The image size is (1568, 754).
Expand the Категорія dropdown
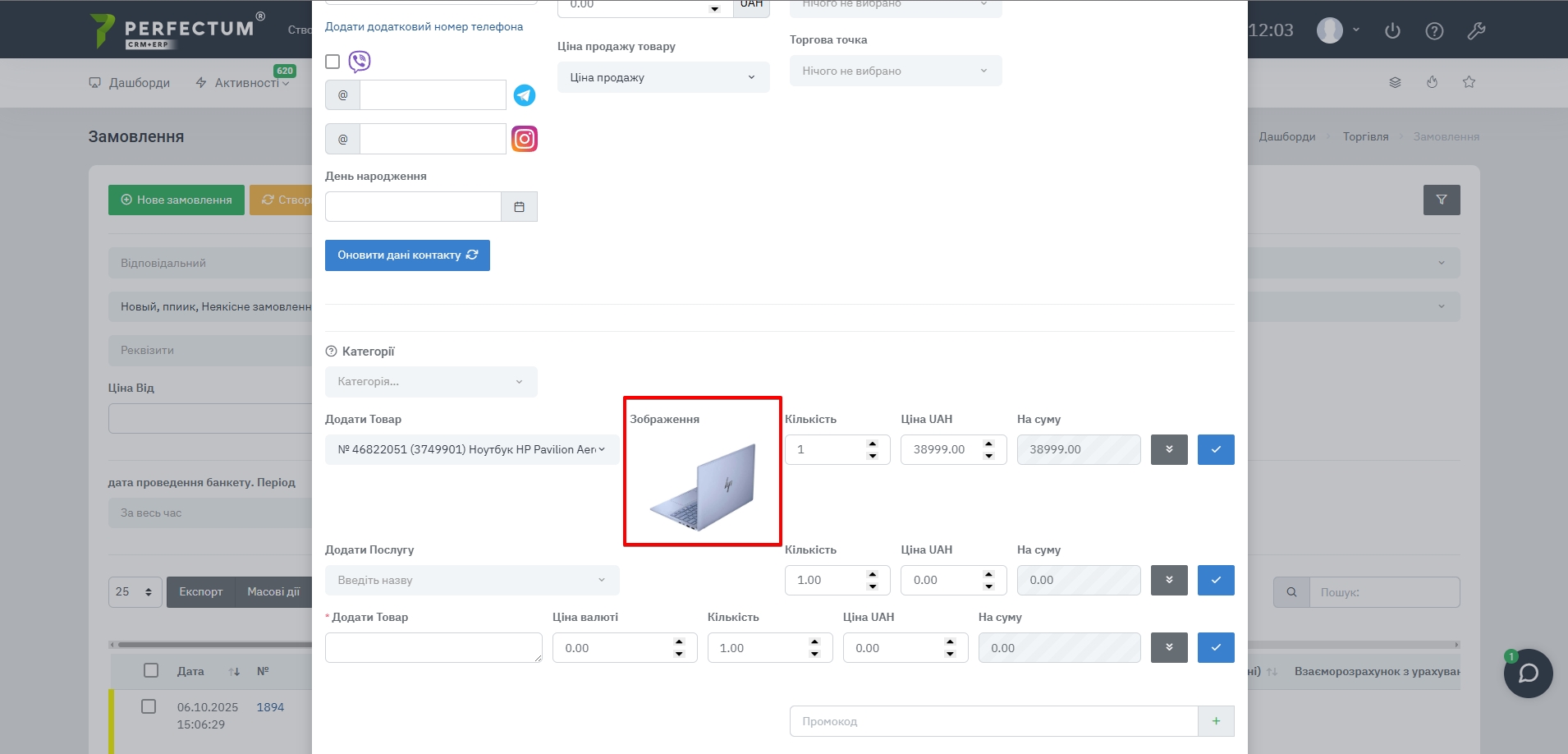click(x=431, y=382)
